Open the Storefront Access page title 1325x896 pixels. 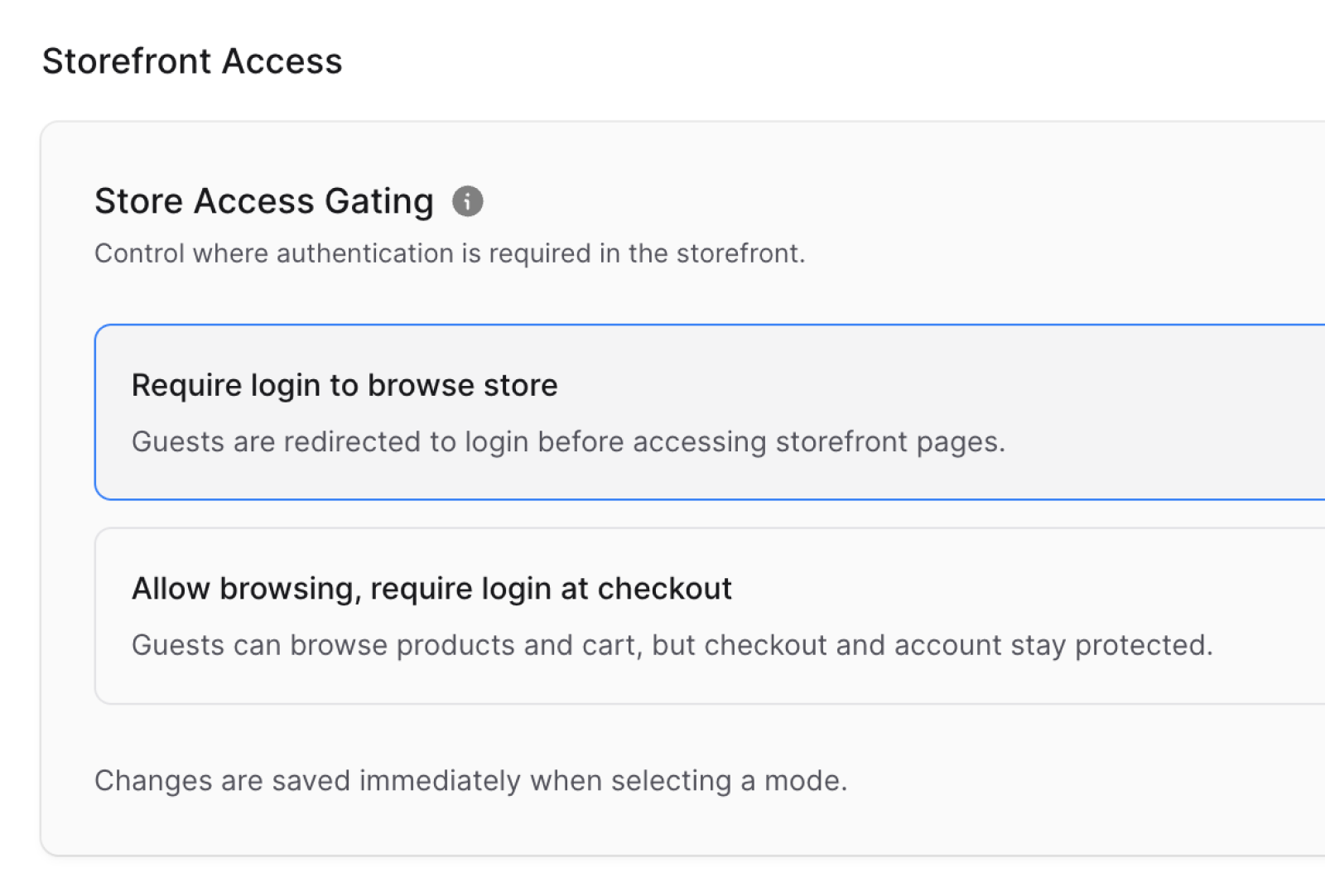193,60
